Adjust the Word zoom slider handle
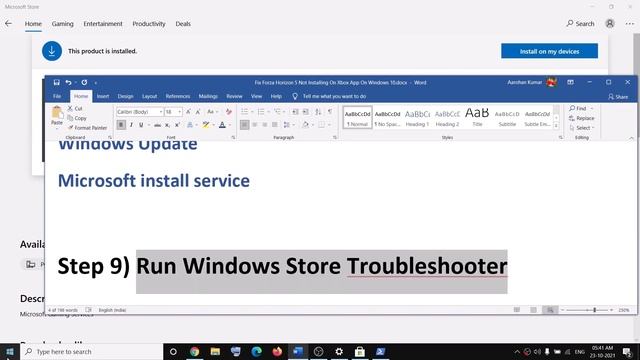This screenshot has height=360, width=640. pos(595,310)
